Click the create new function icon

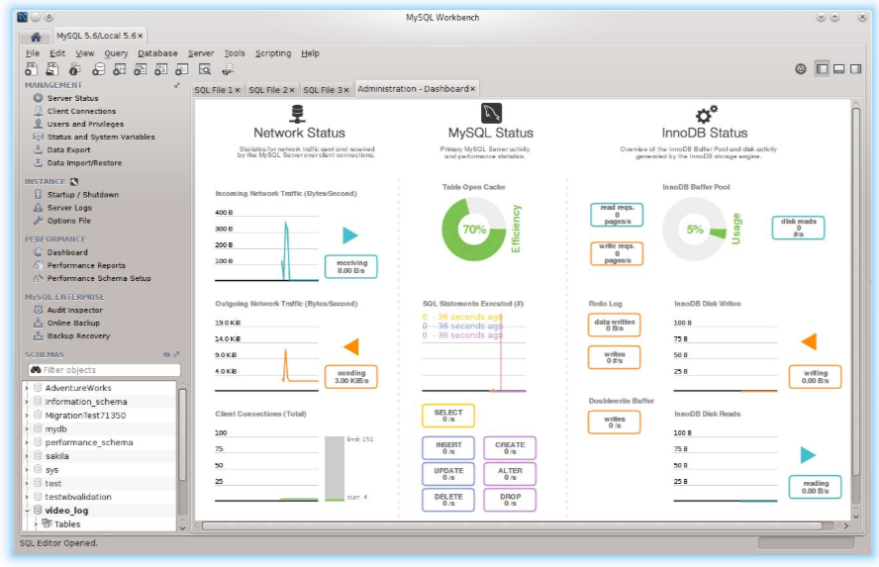pos(182,69)
